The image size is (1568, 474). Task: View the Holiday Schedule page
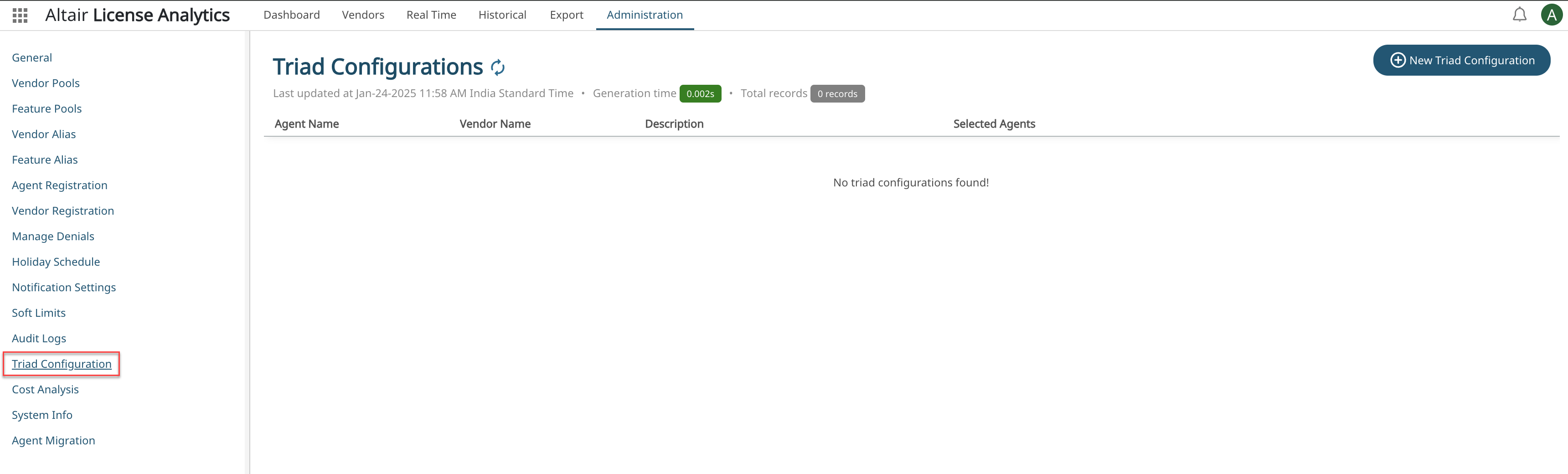56,262
